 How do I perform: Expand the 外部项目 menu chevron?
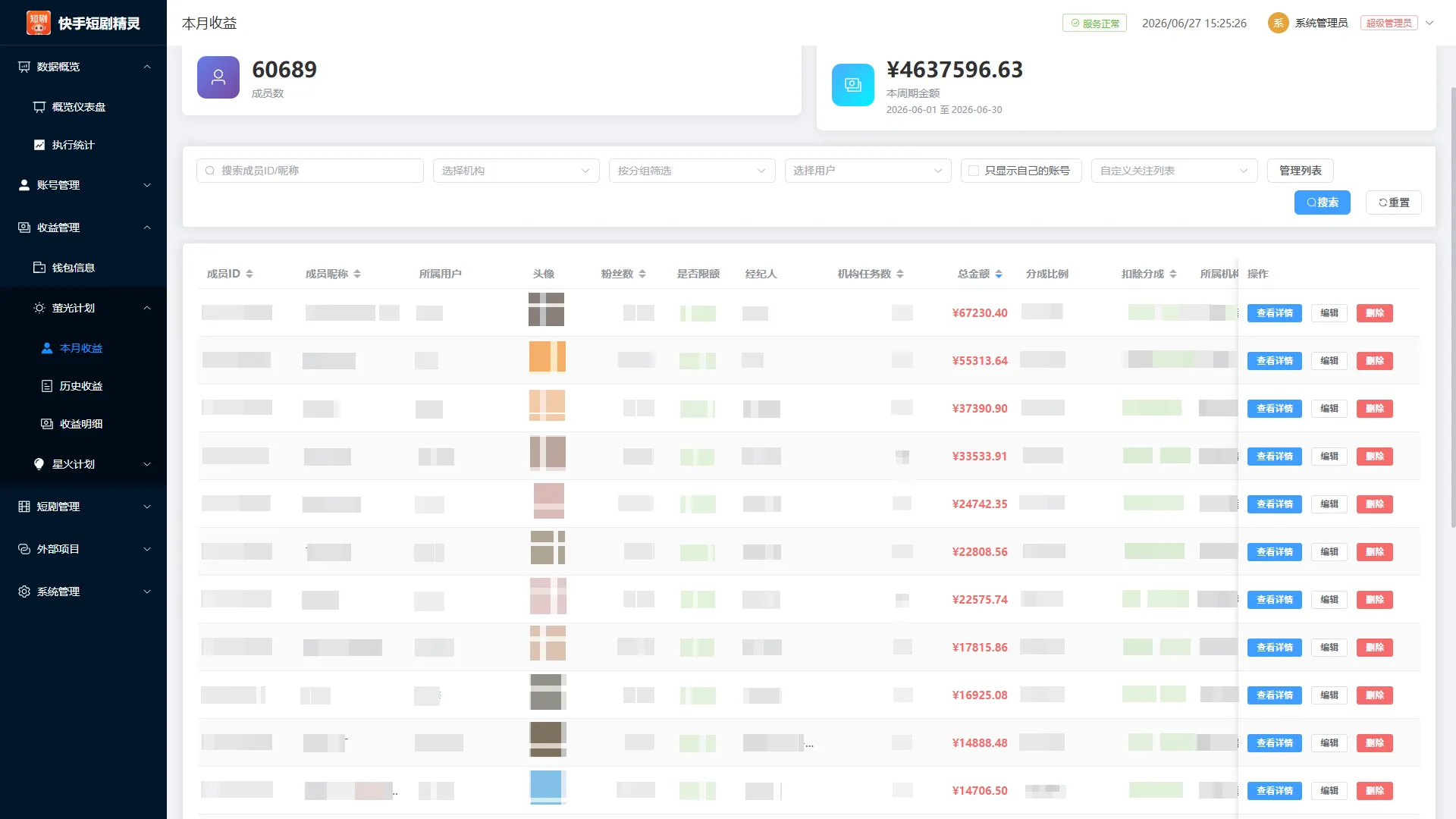tap(147, 549)
